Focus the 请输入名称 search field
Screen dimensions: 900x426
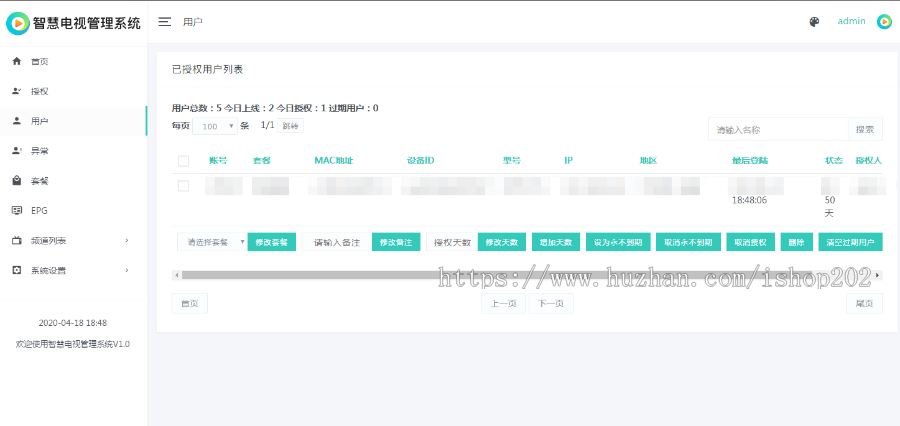tap(778, 129)
